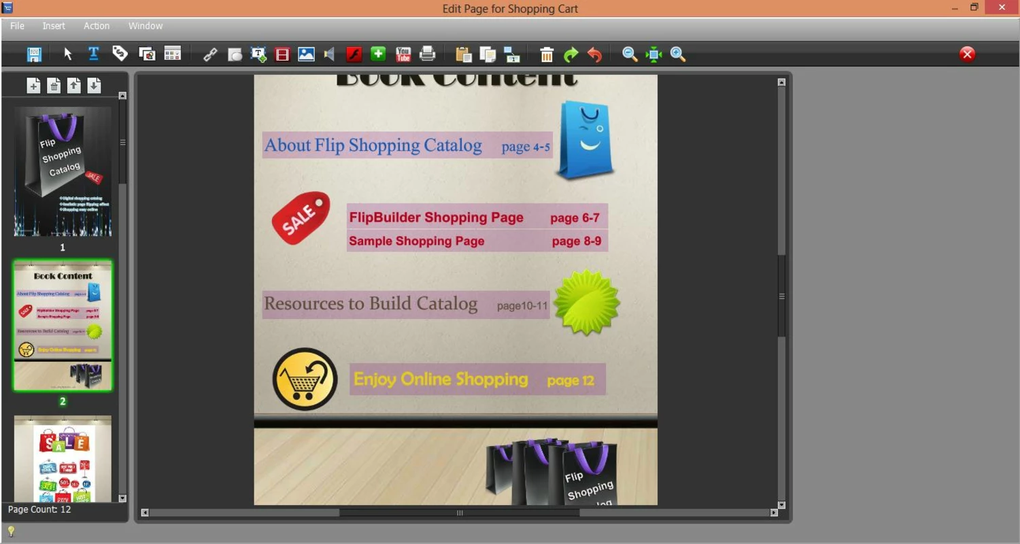Click 'Enjoy Online Shopping' entry
The image size is (1020, 544).
pos(441,379)
